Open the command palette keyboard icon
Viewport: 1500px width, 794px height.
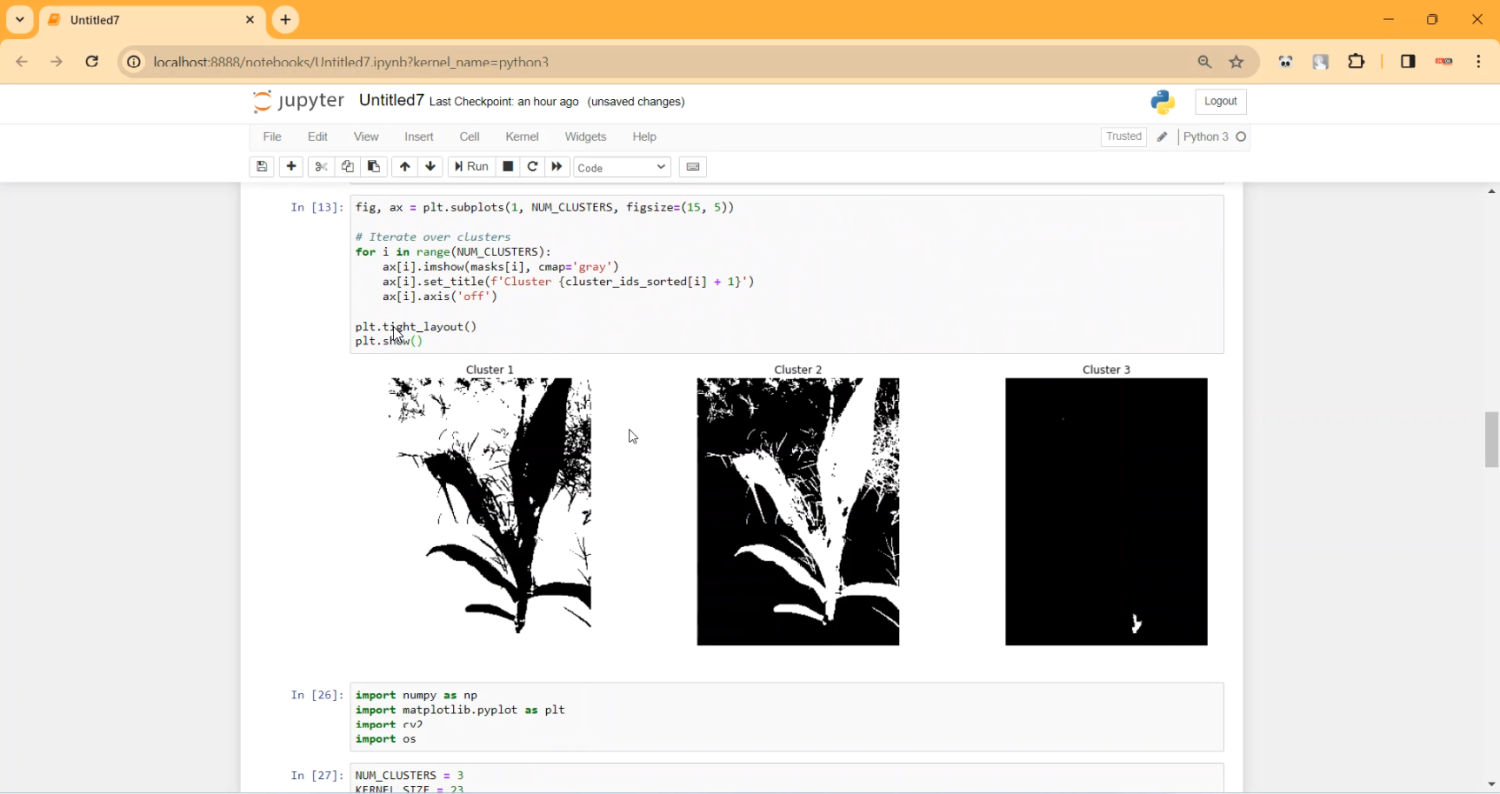tap(693, 167)
